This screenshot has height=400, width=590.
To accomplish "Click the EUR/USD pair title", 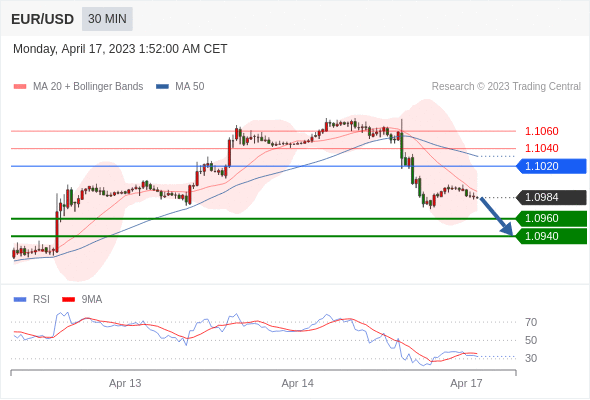I will coord(43,19).
